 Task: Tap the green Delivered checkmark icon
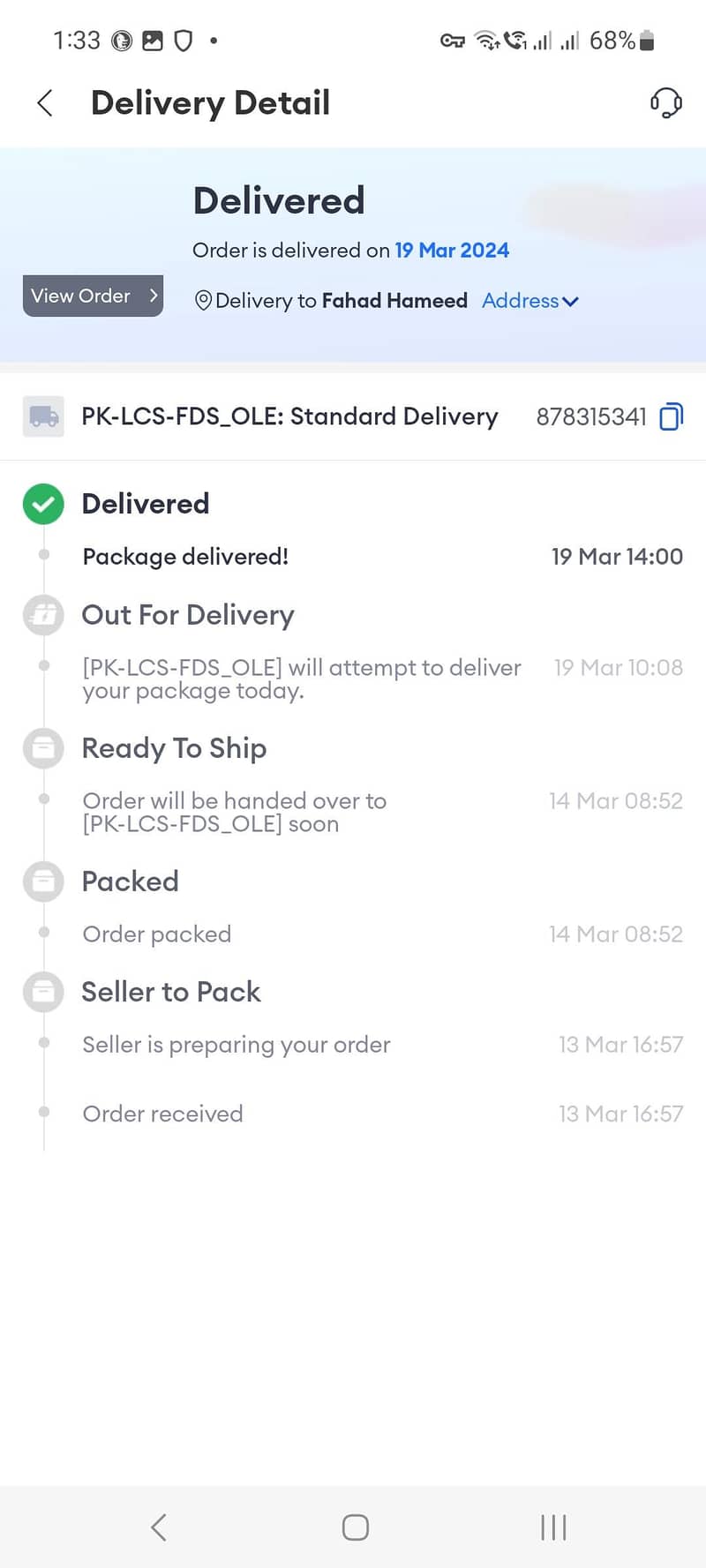coord(43,505)
